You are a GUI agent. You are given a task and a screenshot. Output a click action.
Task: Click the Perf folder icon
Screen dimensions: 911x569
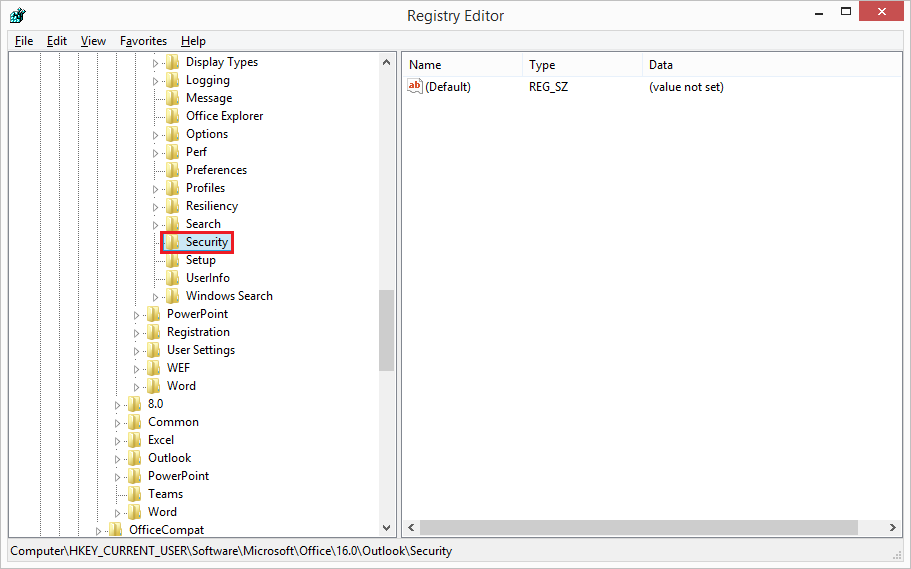(x=173, y=152)
